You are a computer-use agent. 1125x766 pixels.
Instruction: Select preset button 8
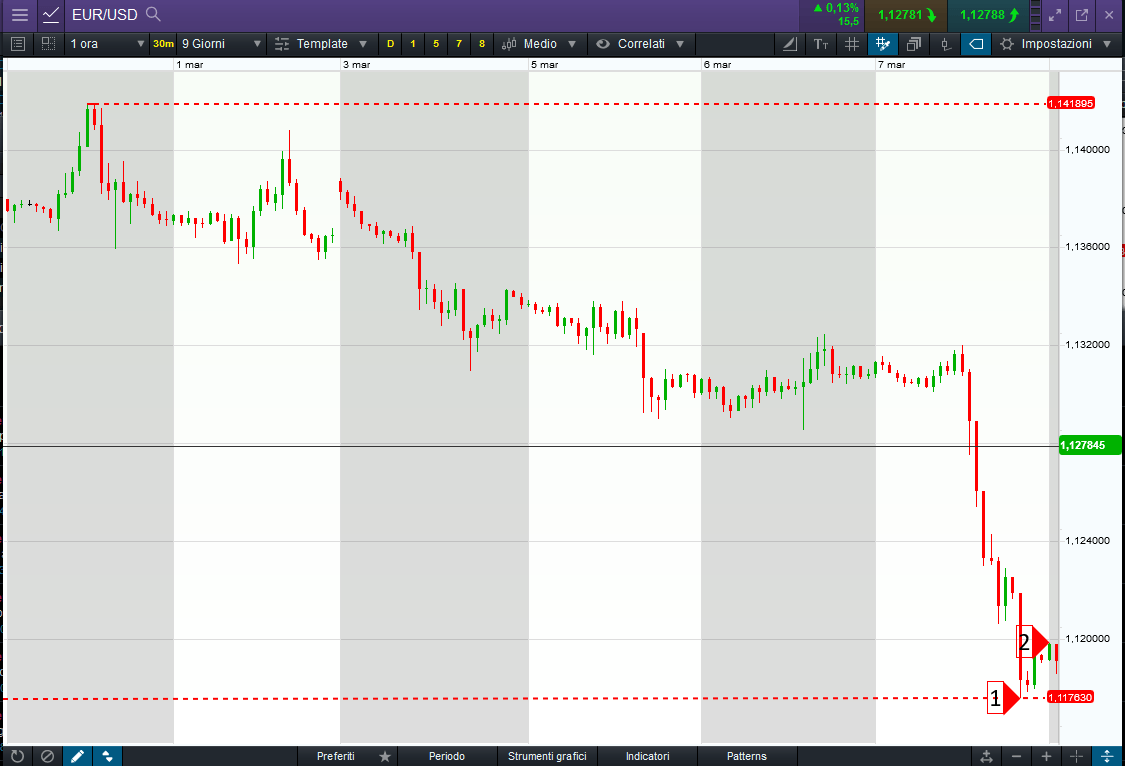tap(481, 44)
